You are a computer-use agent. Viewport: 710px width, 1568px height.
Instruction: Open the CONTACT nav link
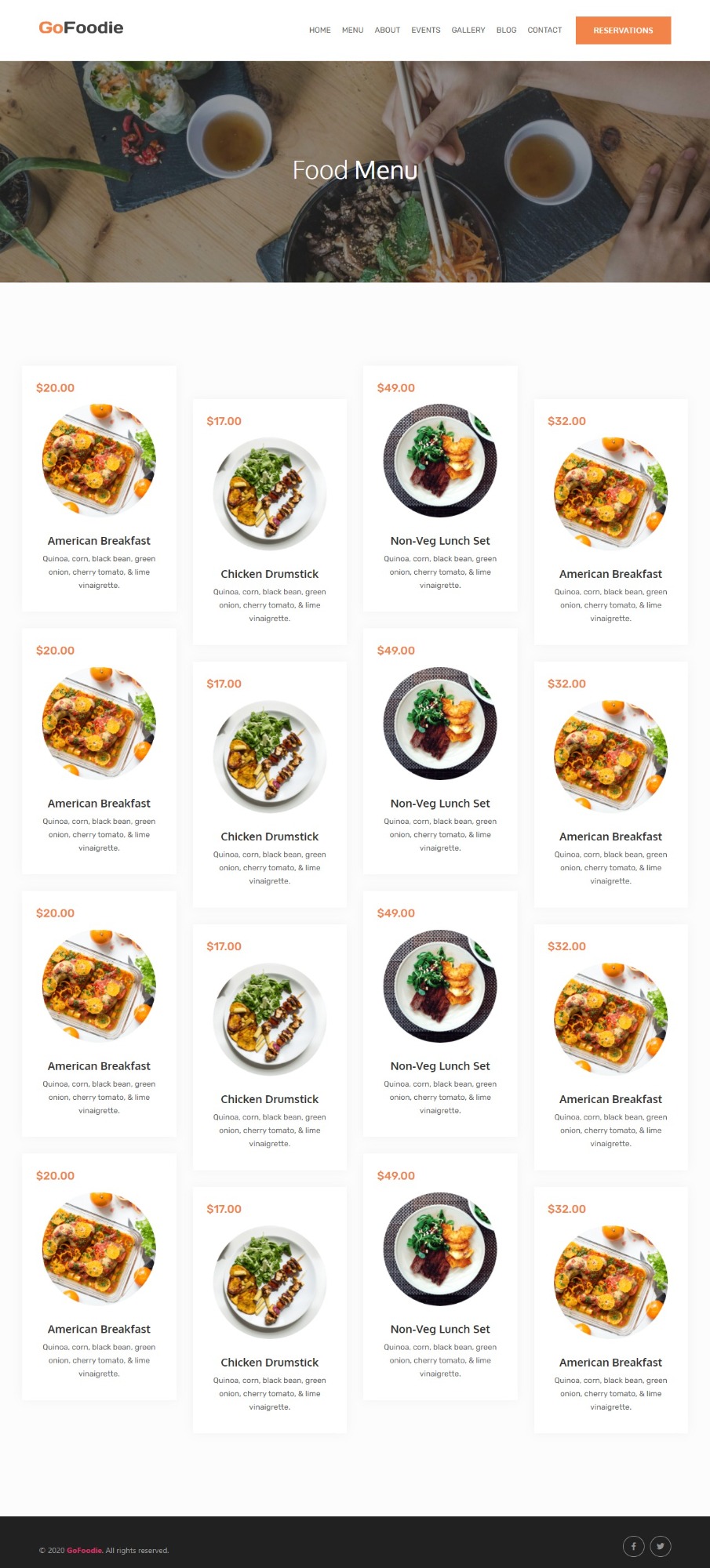[544, 31]
